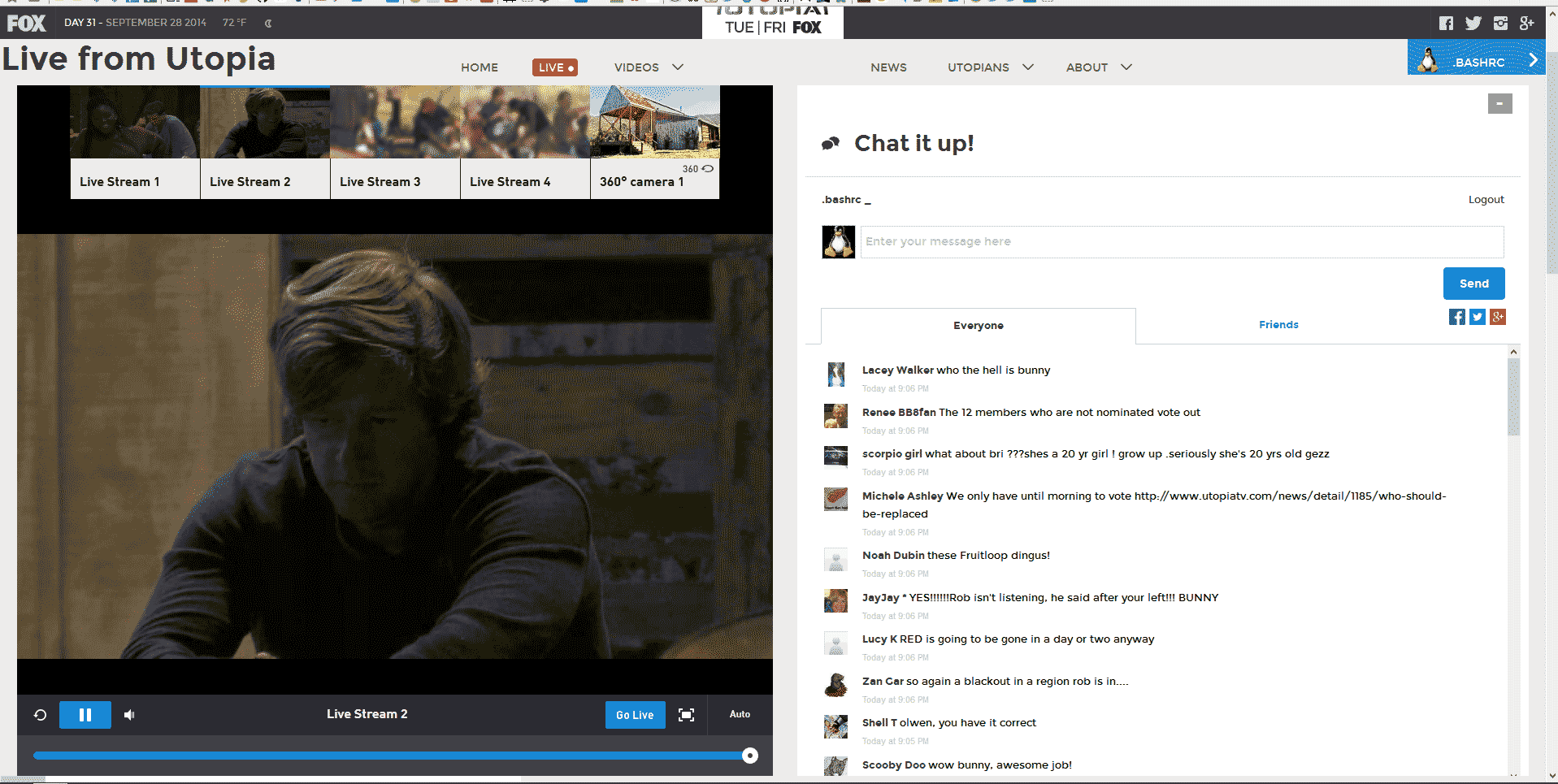Open Zan Car's chat avatar
The image size is (1558, 784).
[x=835, y=685]
